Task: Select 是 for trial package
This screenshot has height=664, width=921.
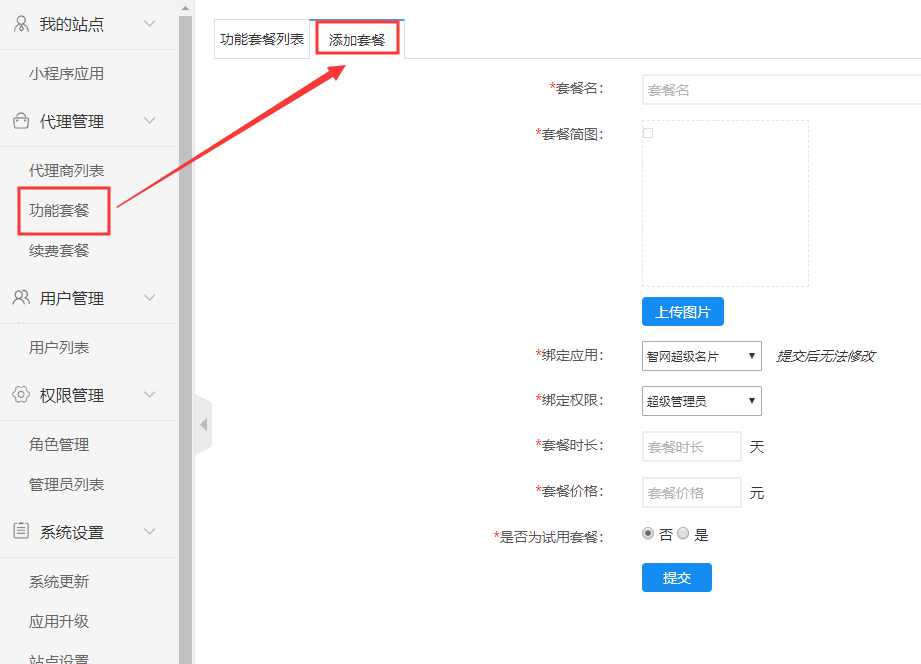Action: point(683,534)
